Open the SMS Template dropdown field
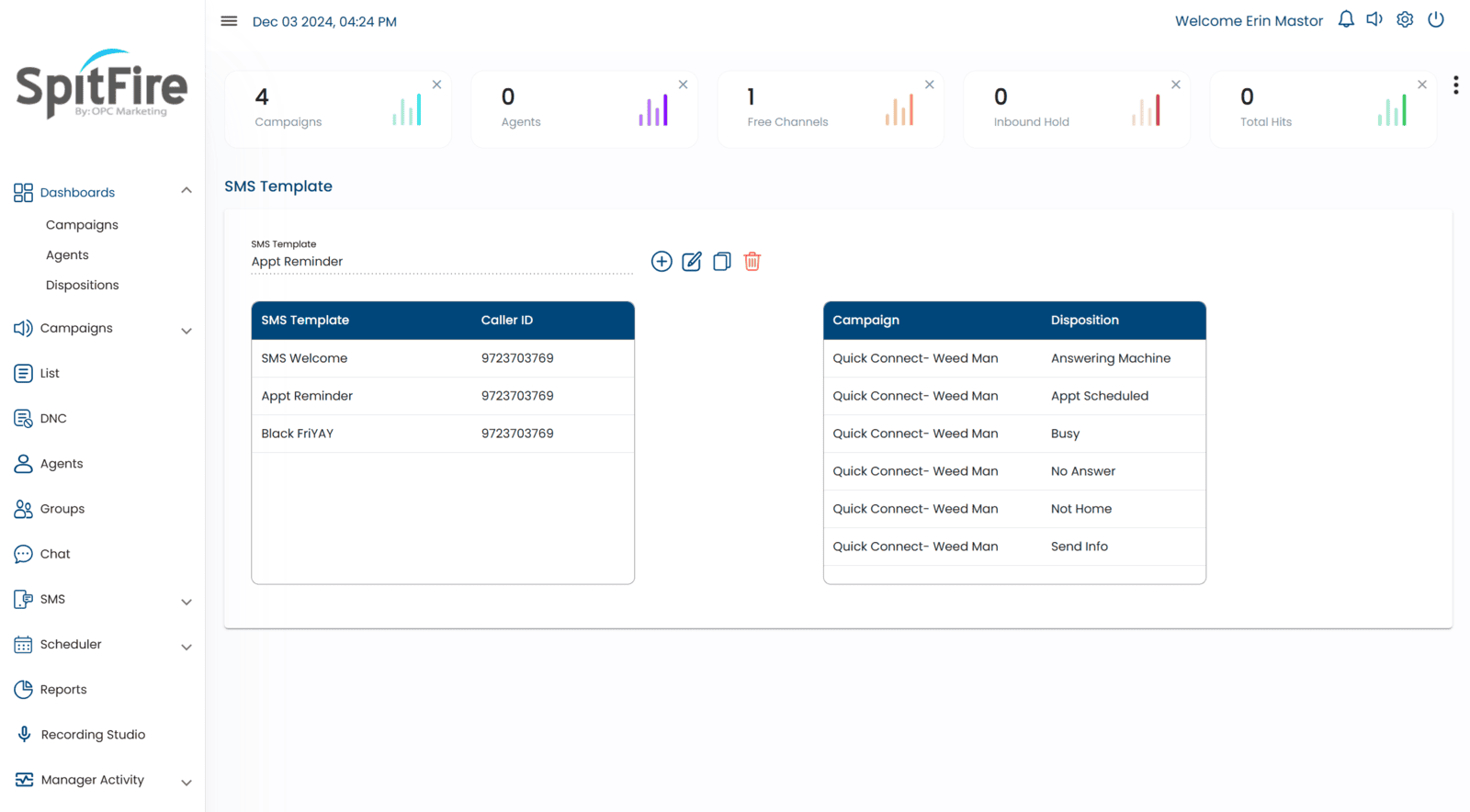1470x812 pixels. [x=442, y=262]
